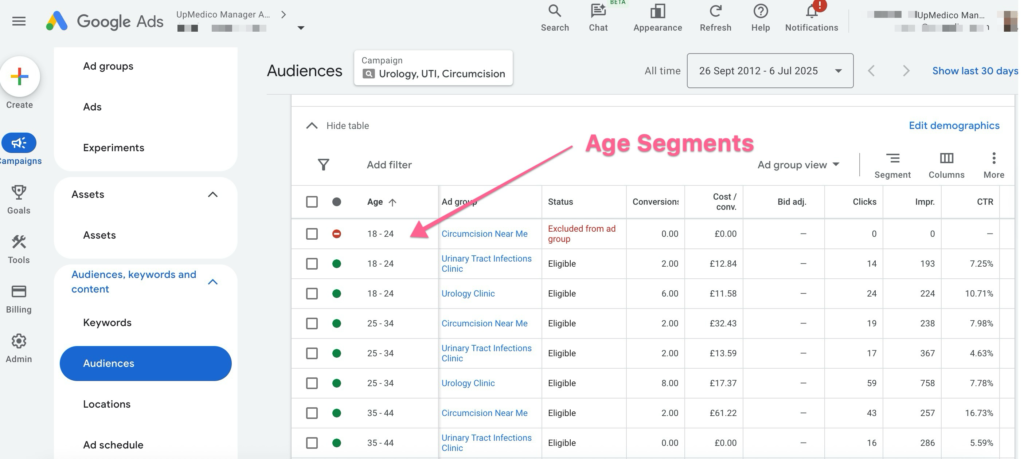Open the account switcher dropdown arrow

(x=301, y=28)
